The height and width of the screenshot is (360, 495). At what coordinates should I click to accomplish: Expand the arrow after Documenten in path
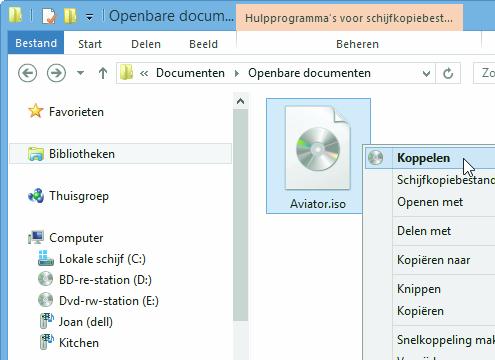237,73
